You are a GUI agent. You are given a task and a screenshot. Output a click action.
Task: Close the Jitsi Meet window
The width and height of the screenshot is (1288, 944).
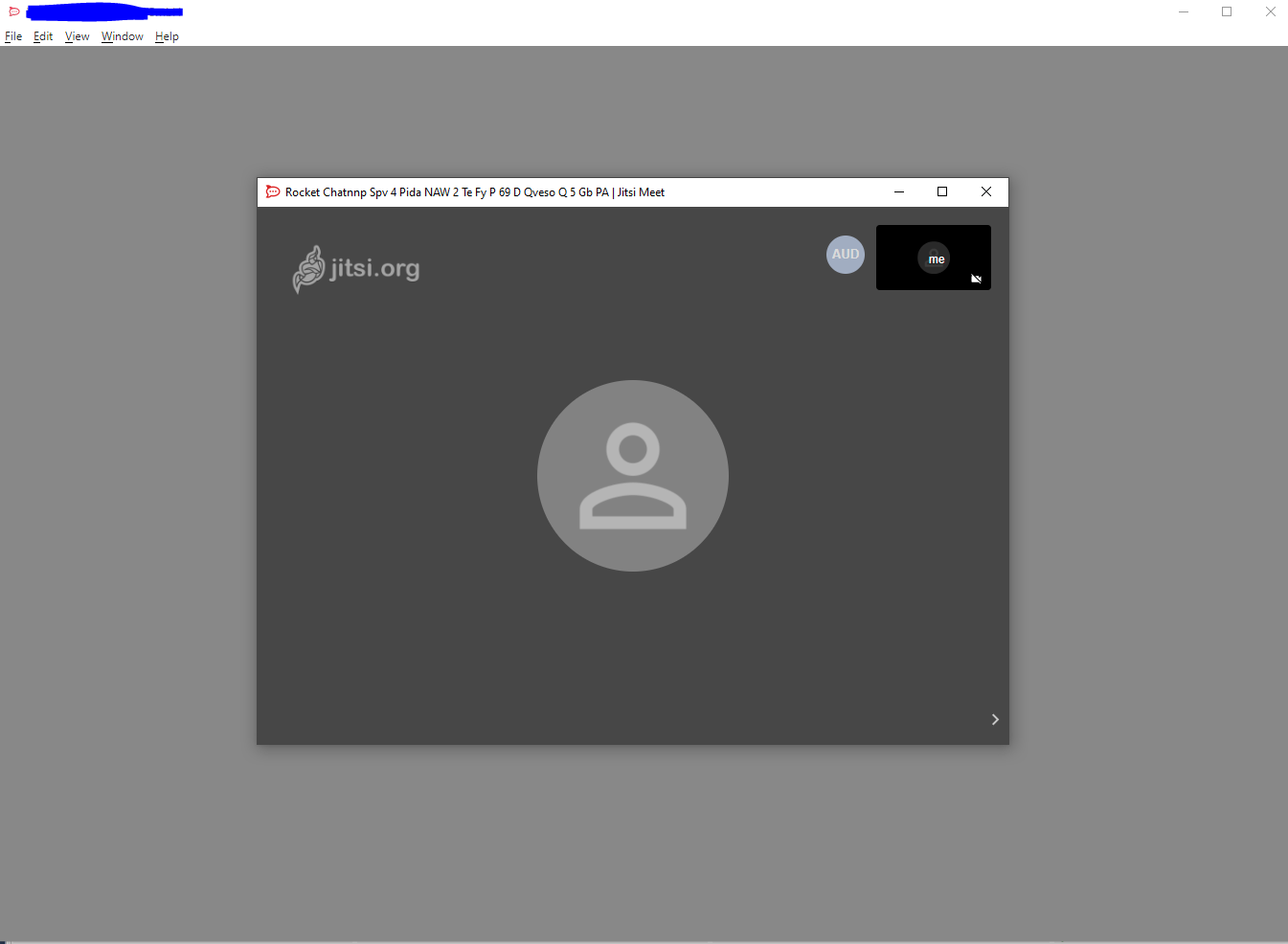(986, 191)
